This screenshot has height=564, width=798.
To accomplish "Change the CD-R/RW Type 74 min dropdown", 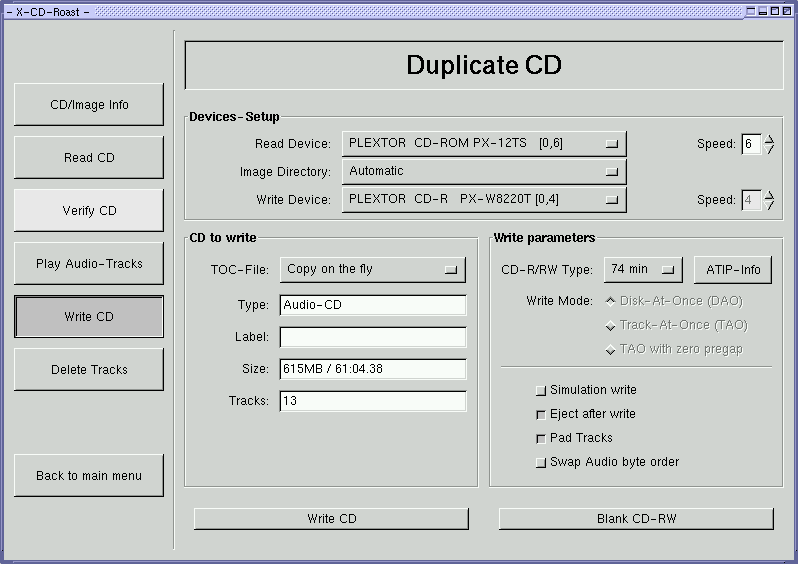I will coord(643,270).
